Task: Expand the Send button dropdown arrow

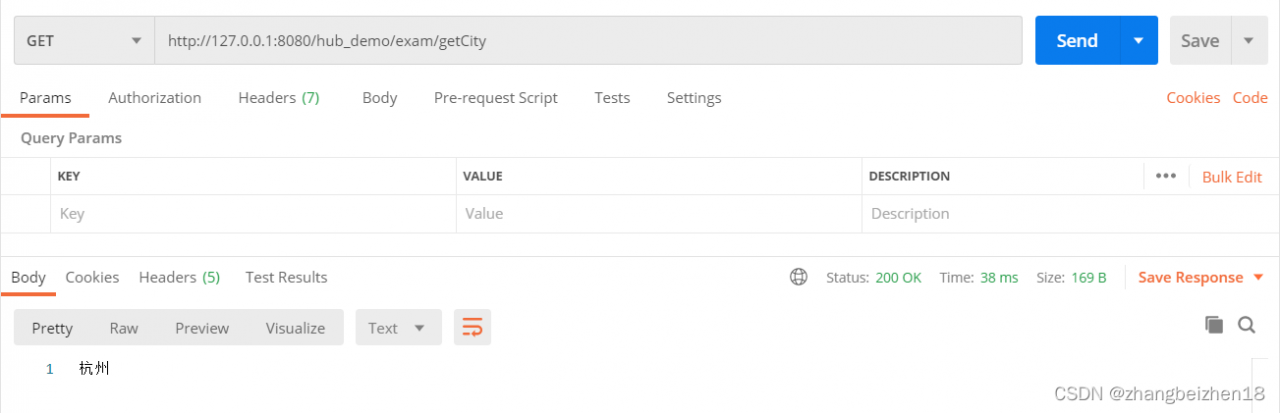Action: pyautogui.click(x=1138, y=41)
